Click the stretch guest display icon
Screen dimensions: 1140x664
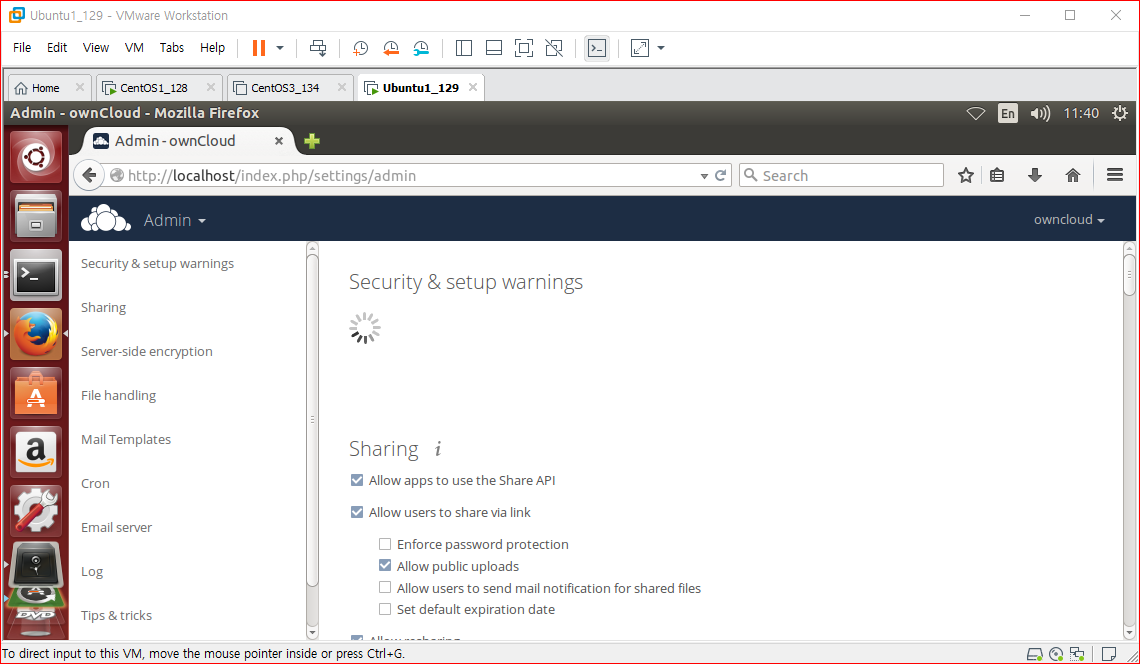[x=640, y=48]
